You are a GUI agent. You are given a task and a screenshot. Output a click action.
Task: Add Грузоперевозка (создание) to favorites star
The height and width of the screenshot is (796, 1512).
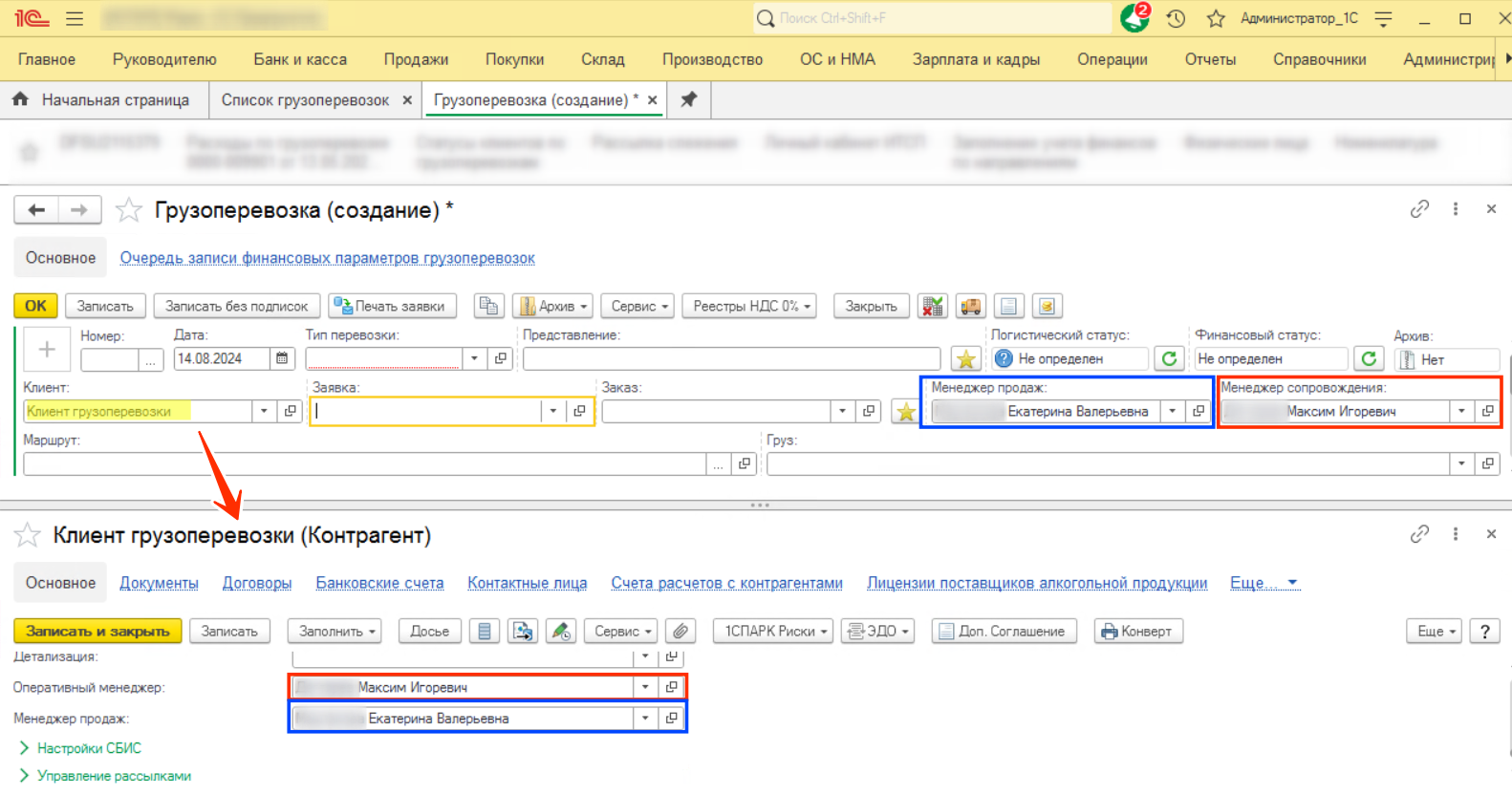129,209
